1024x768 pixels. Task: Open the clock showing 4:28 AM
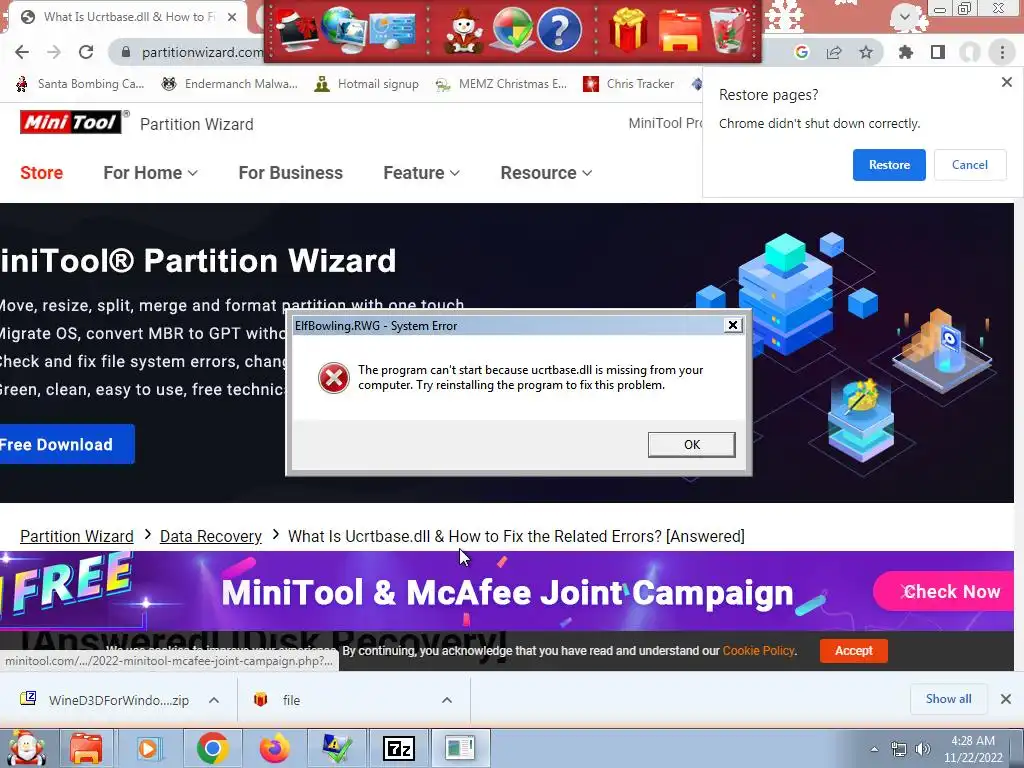click(973, 749)
